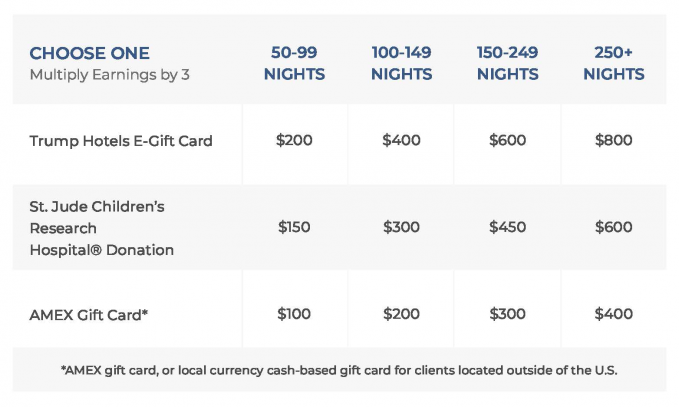Viewport: 679px width, 407px height.
Task: Click the AMEX Gift Card row label
Action: pos(89,314)
